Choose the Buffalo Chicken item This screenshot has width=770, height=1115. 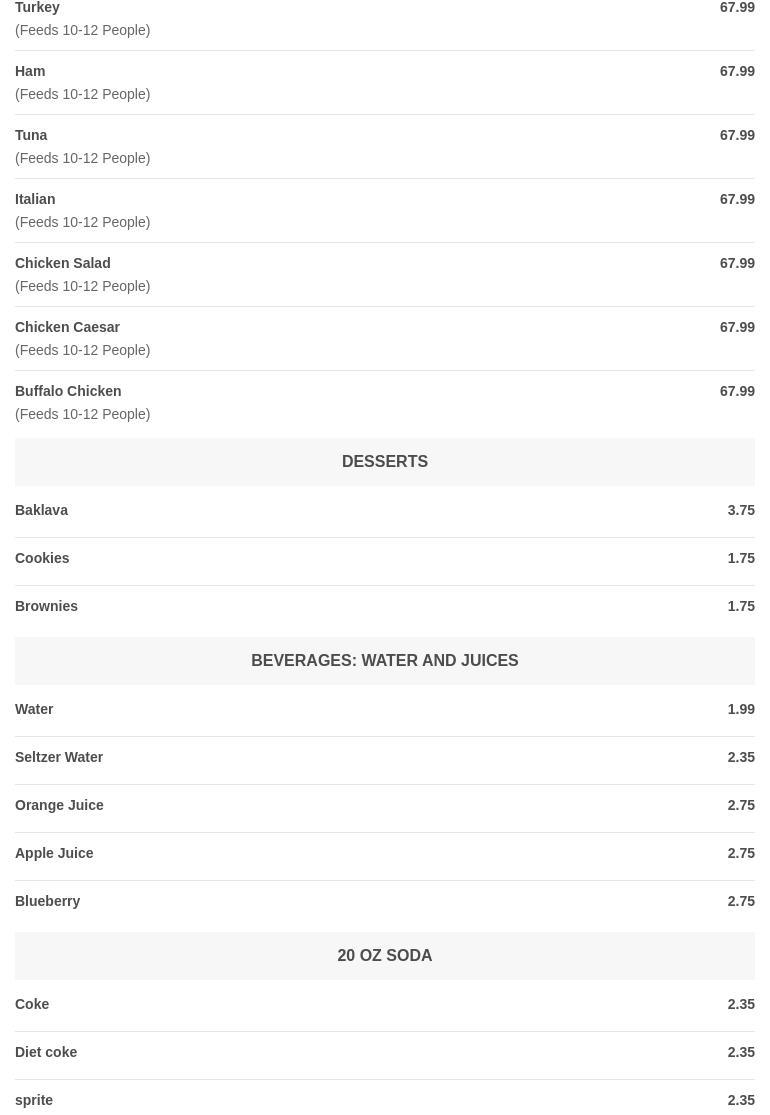(x=68, y=391)
